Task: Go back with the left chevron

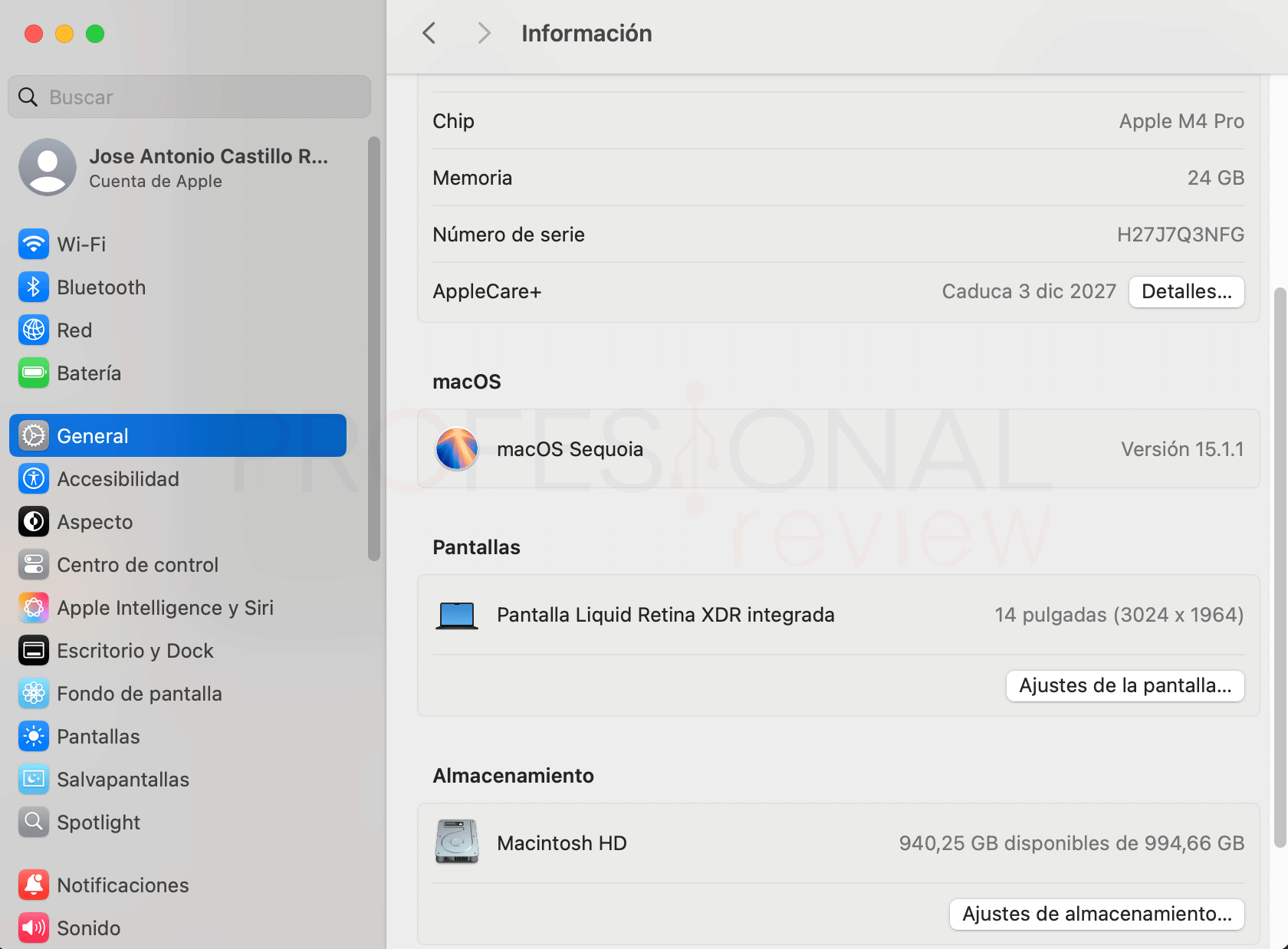Action: pos(429,33)
